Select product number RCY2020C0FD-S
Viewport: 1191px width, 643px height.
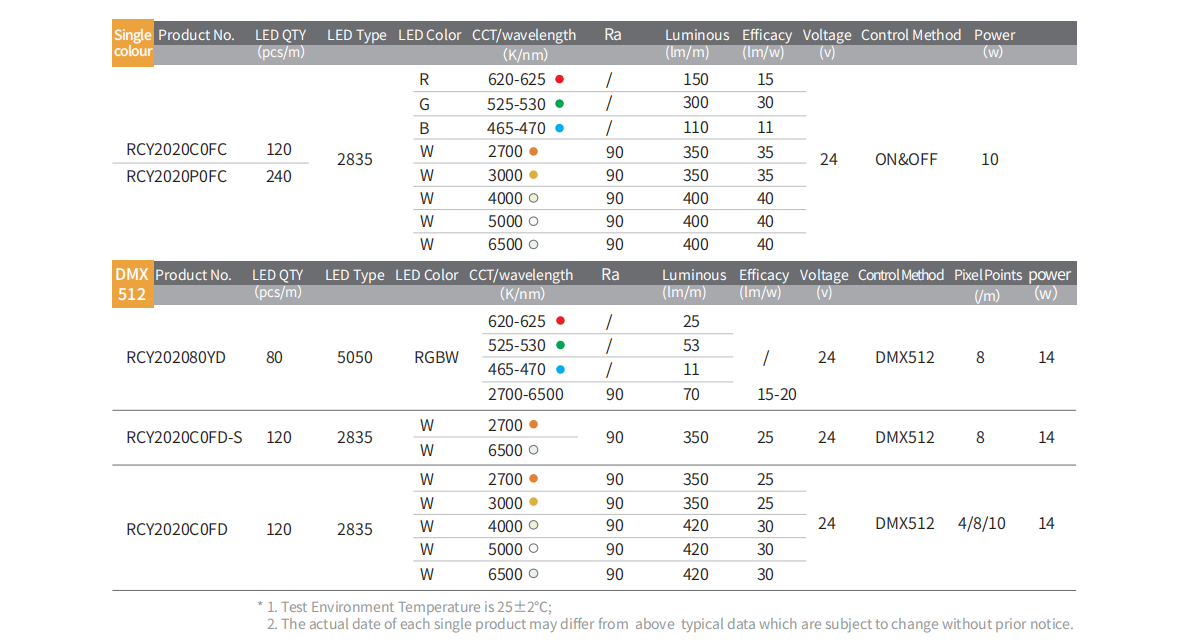coord(184,437)
